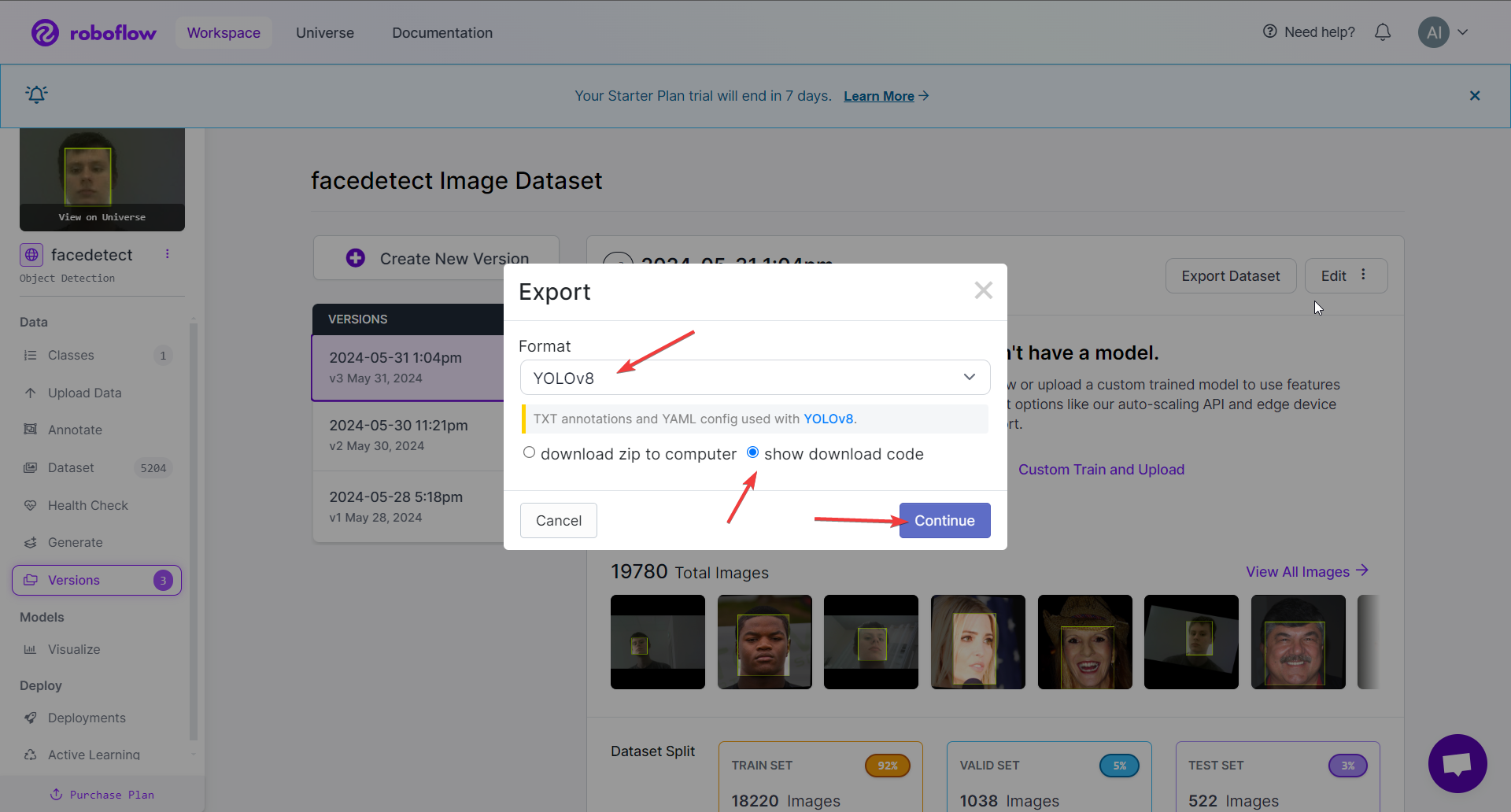1511x812 pixels.
Task: Click the Create New Version plus icon
Action: point(356,258)
